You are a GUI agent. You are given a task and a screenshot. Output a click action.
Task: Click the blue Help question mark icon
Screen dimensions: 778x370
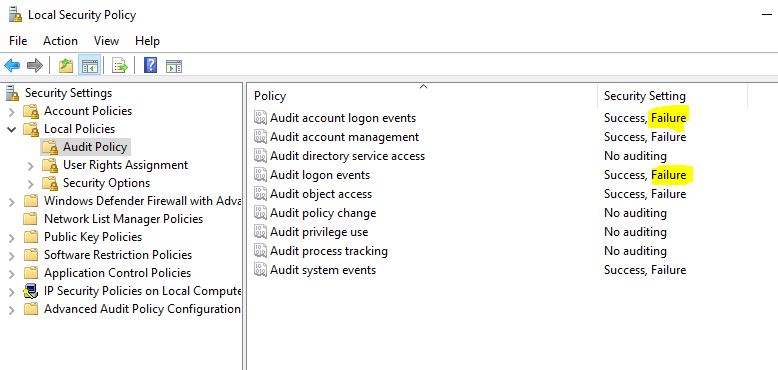point(150,65)
